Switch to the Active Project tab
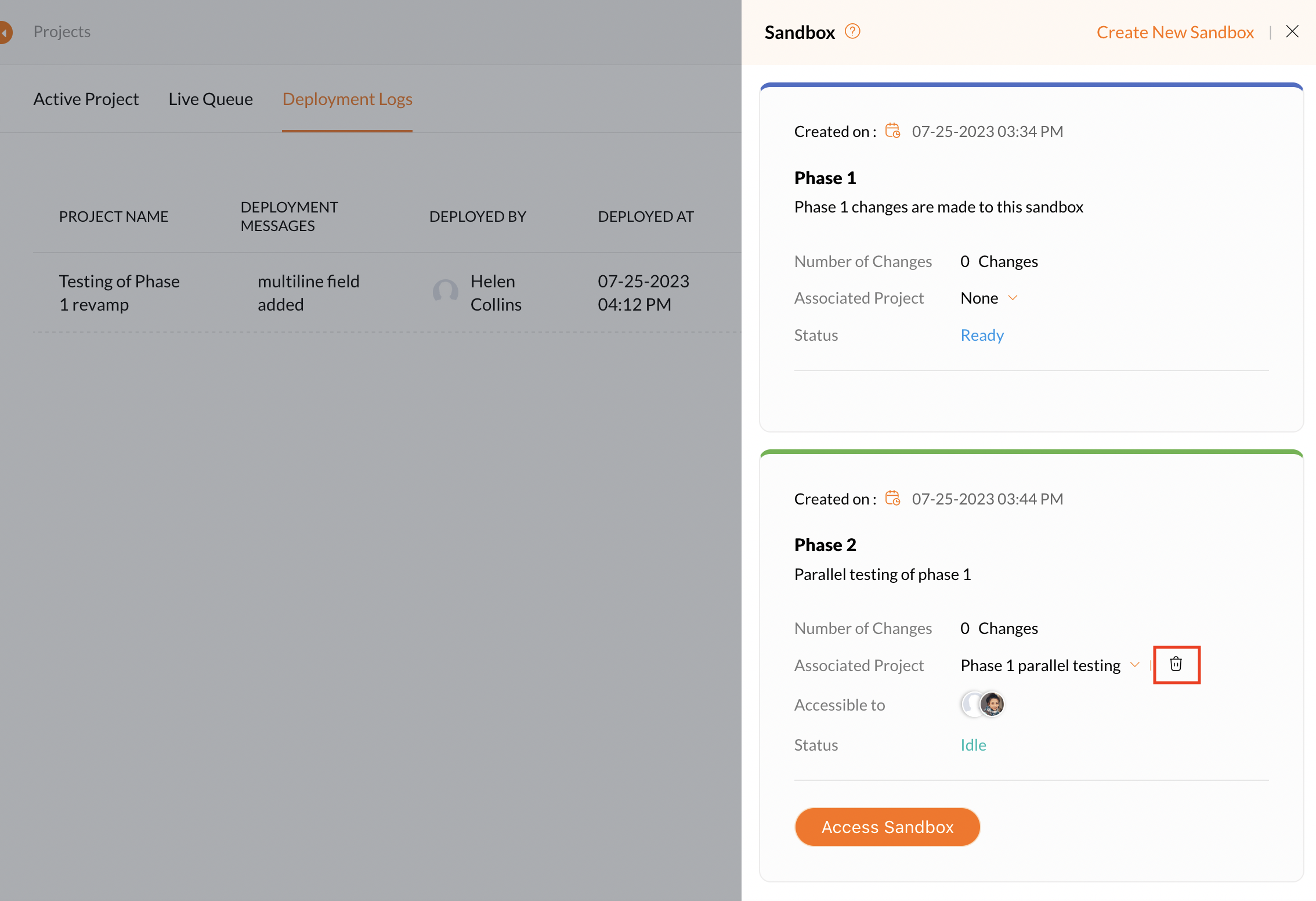Viewport: 1316px width, 901px height. tap(86, 99)
